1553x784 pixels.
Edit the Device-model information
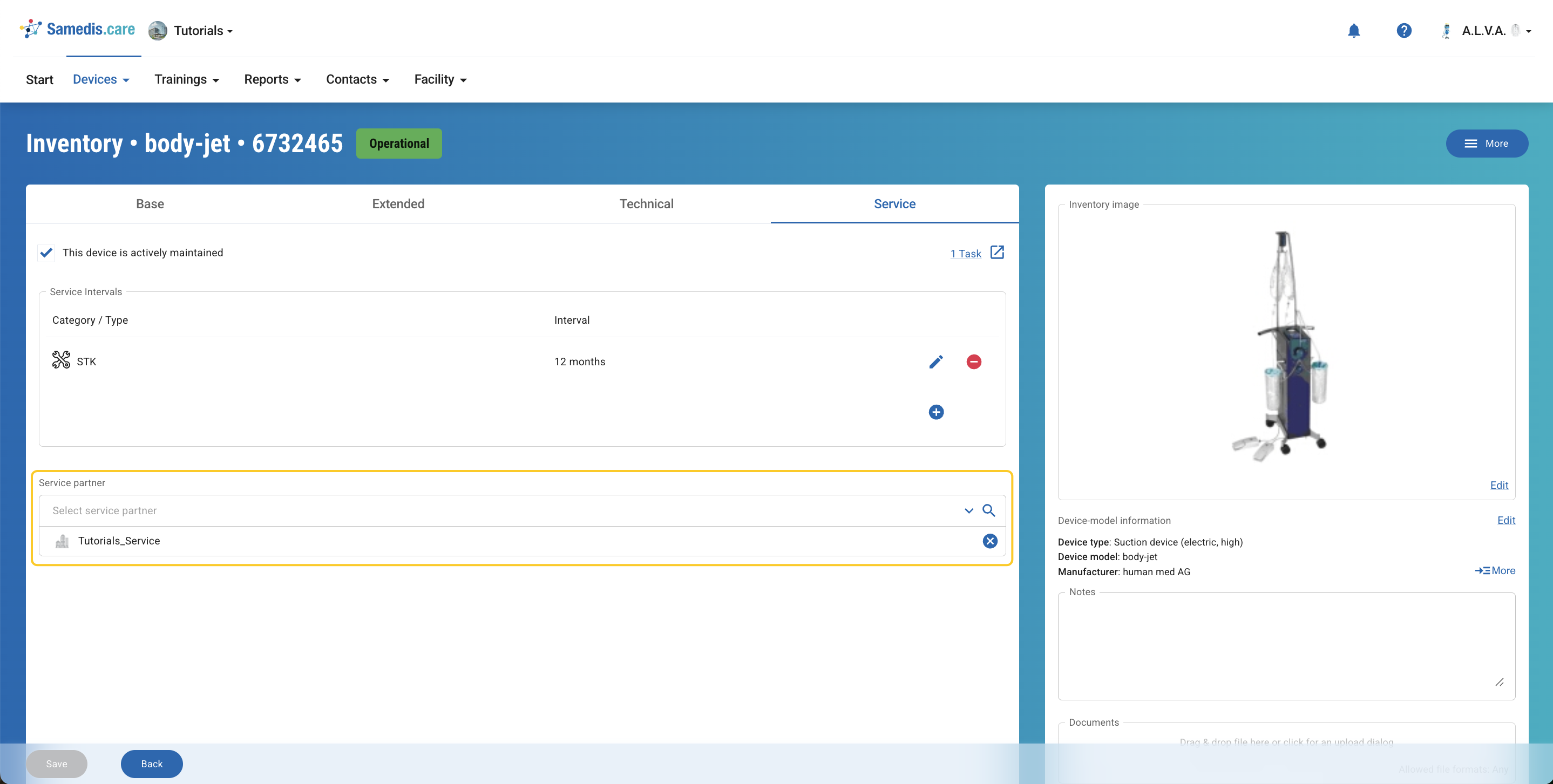[x=1506, y=520]
